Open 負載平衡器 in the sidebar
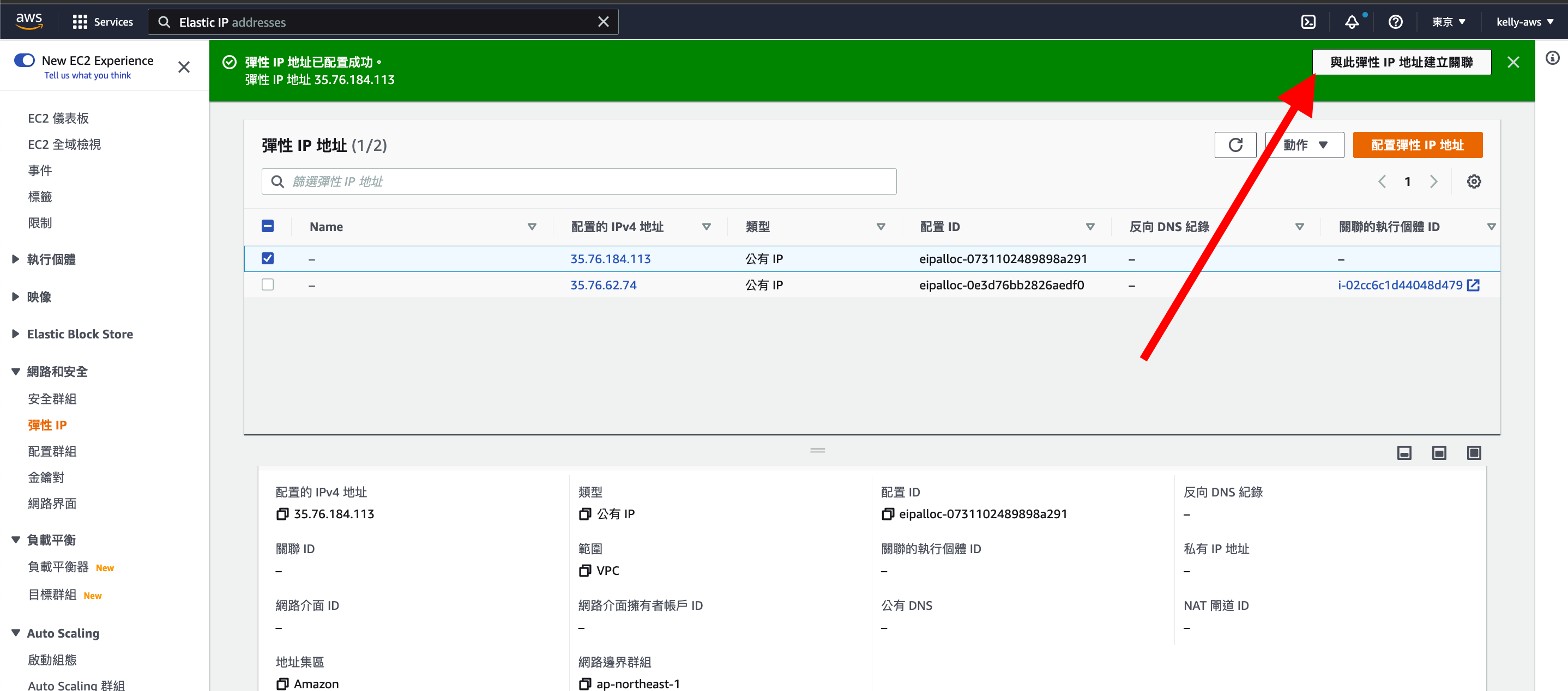Viewport: 1568px width, 691px height. click(x=58, y=567)
